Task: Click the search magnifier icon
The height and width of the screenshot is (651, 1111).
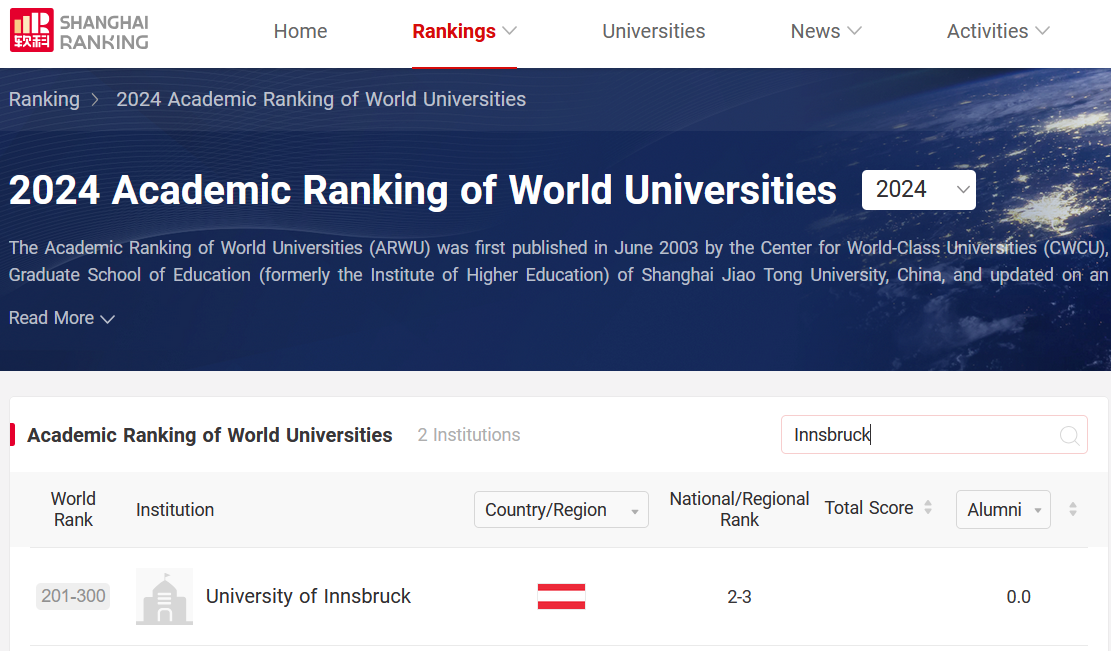Action: (x=1069, y=435)
